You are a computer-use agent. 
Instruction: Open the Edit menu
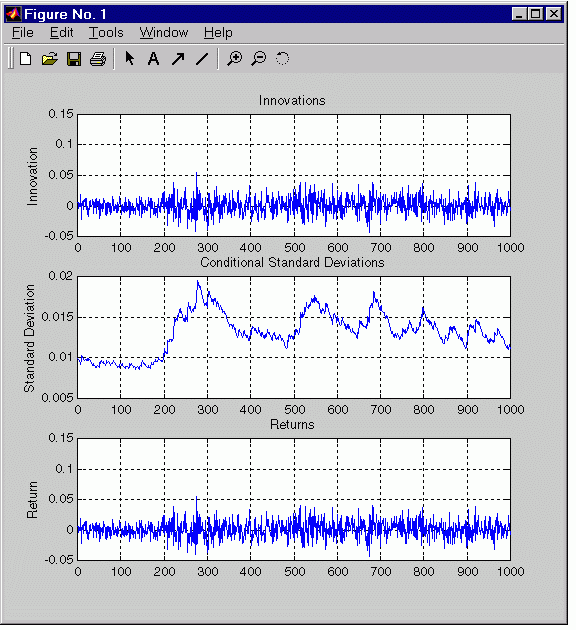(x=61, y=32)
